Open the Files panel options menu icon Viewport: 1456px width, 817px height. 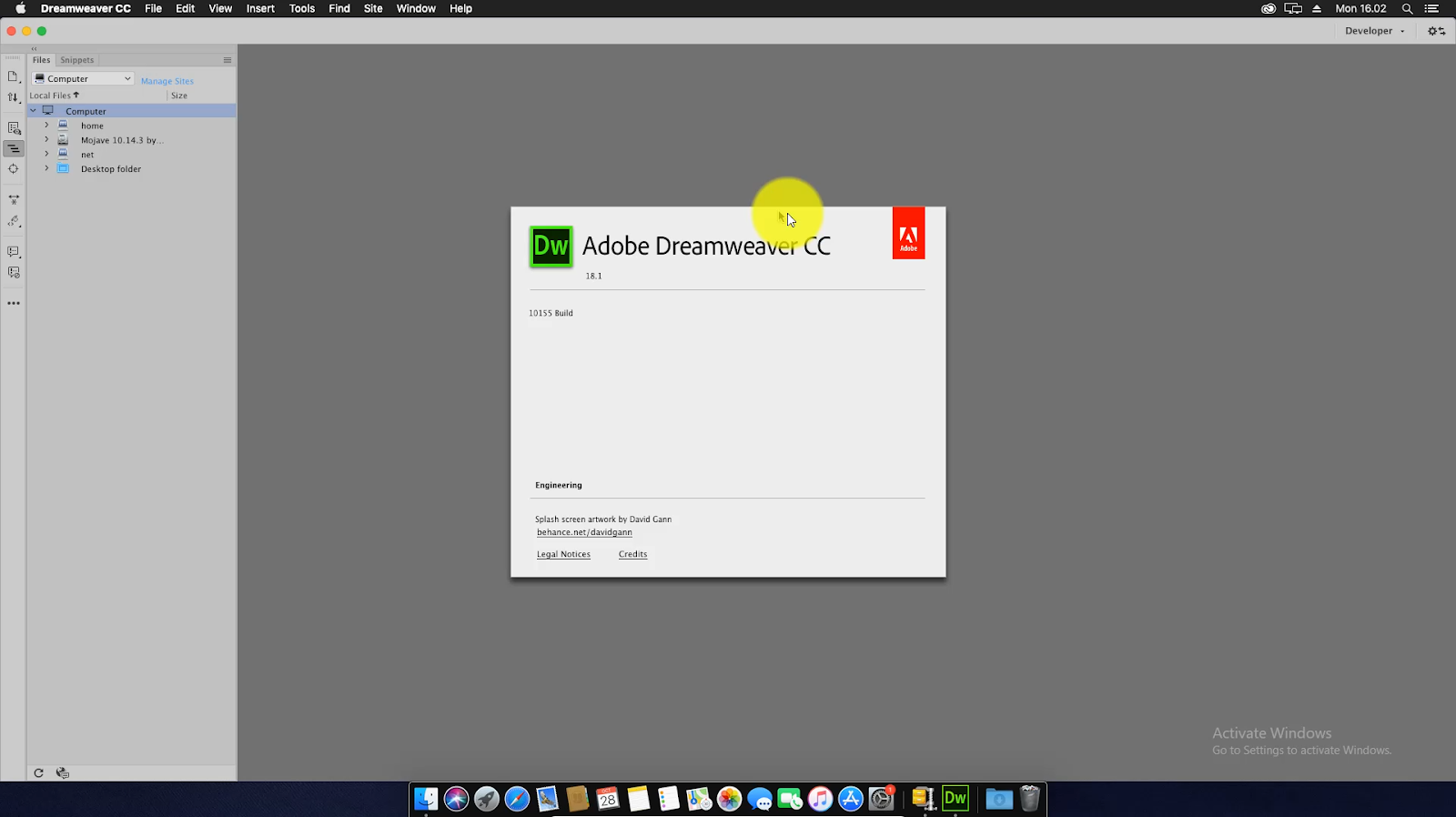pyautogui.click(x=227, y=60)
